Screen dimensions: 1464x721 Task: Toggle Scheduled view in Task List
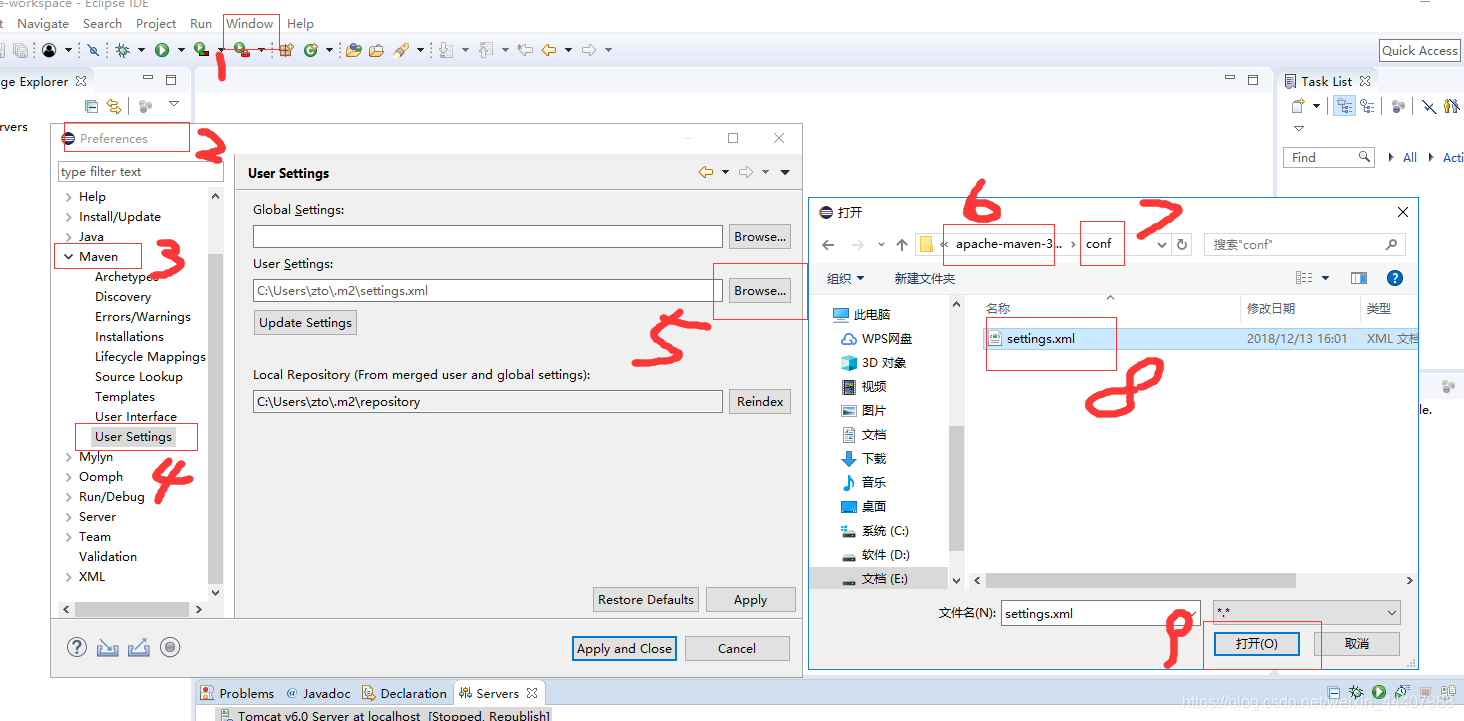pos(1367,106)
